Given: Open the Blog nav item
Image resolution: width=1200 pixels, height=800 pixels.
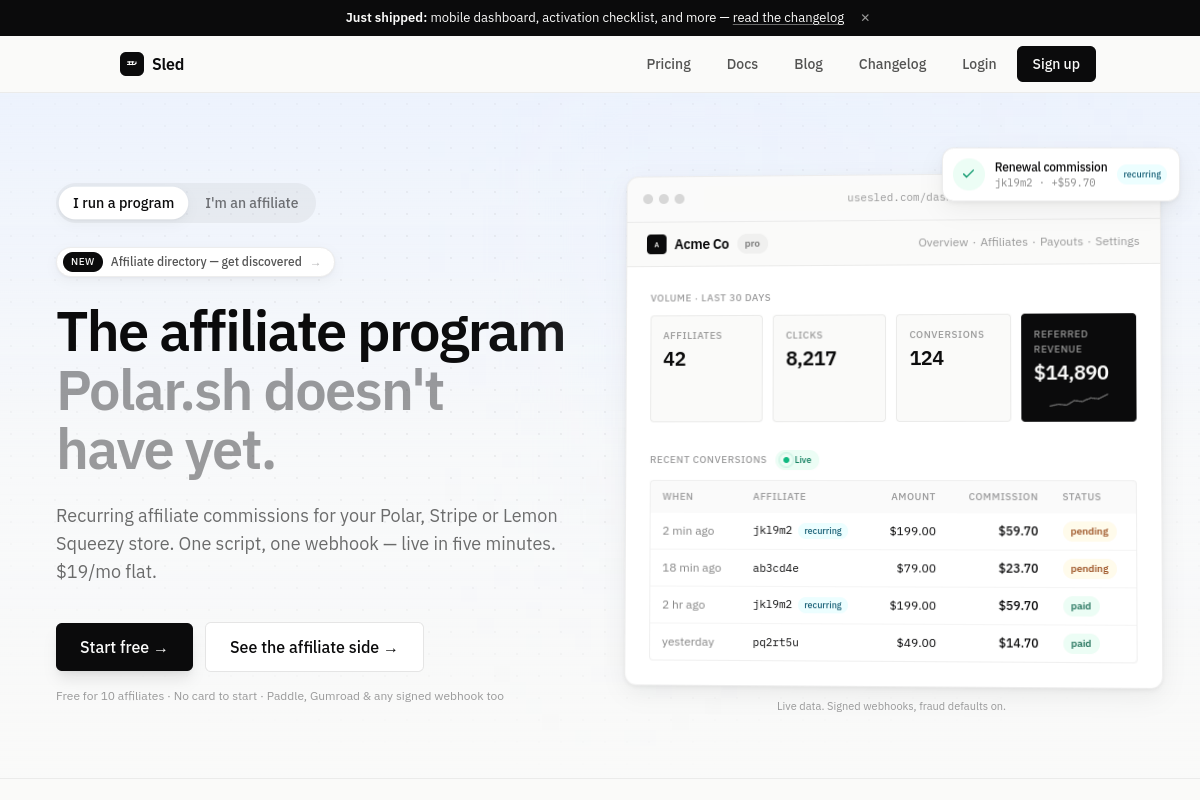Looking at the screenshot, I should tap(808, 64).
